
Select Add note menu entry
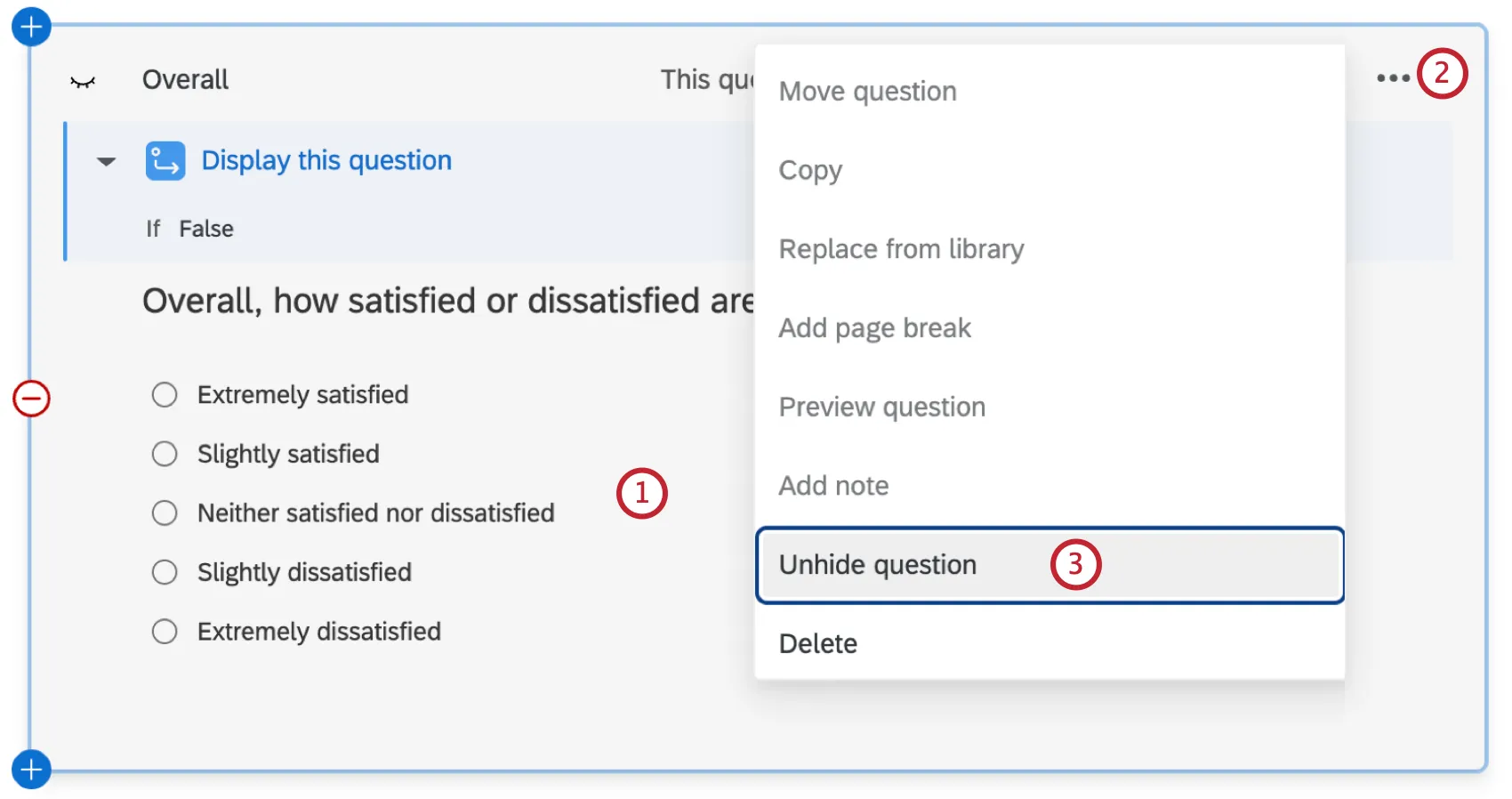(1050, 486)
